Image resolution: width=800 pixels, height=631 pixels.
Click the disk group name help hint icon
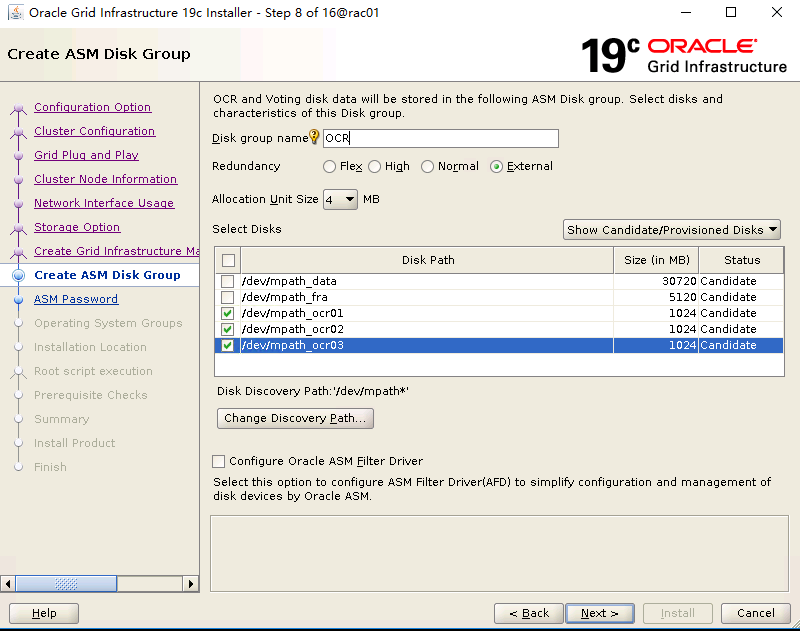pyautogui.click(x=314, y=137)
